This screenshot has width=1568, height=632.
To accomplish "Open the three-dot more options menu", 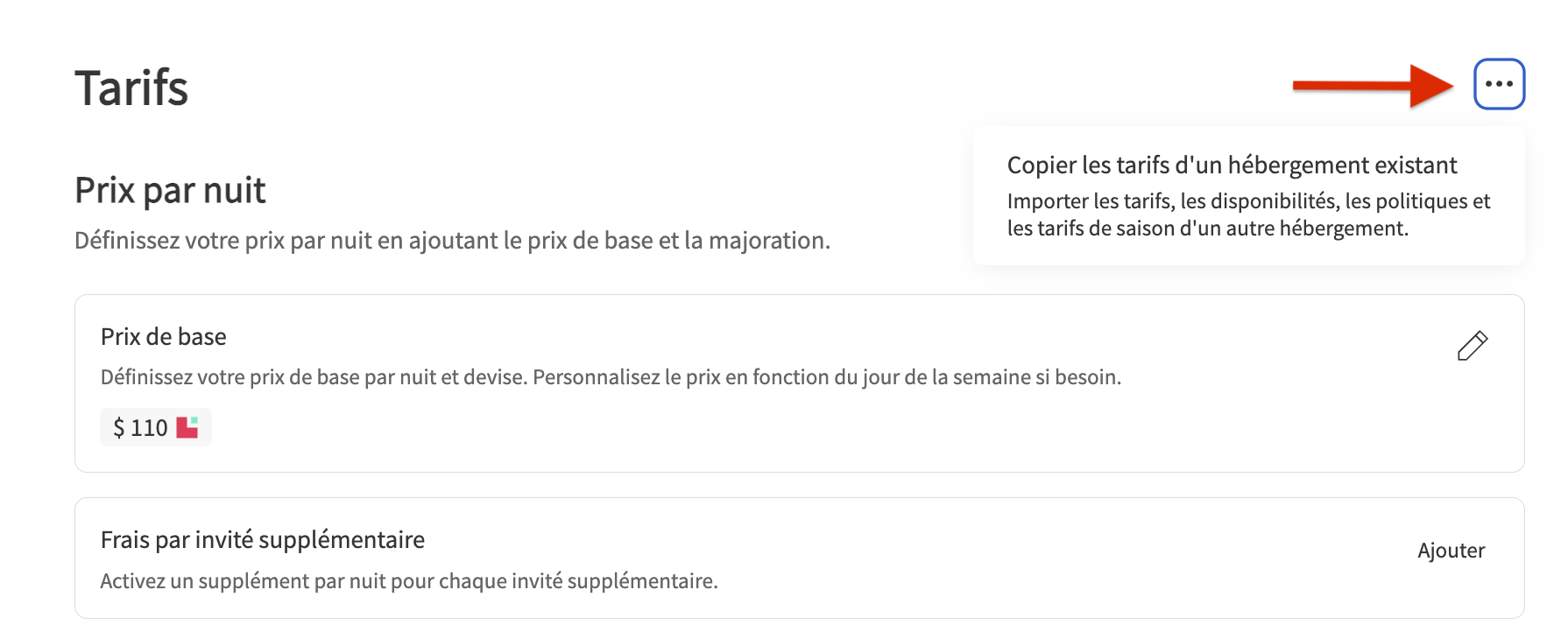I will coord(1499,84).
